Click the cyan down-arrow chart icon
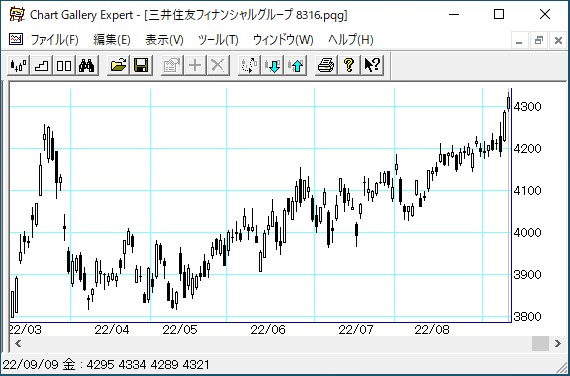Image resolution: width=570 pixels, height=376 pixels. 272,66
